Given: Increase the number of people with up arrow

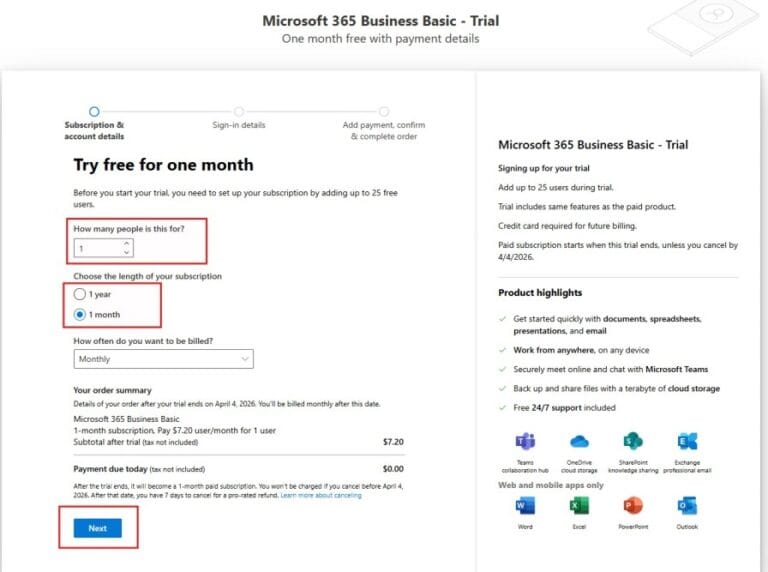Looking at the screenshot, I should pos(126,243).
